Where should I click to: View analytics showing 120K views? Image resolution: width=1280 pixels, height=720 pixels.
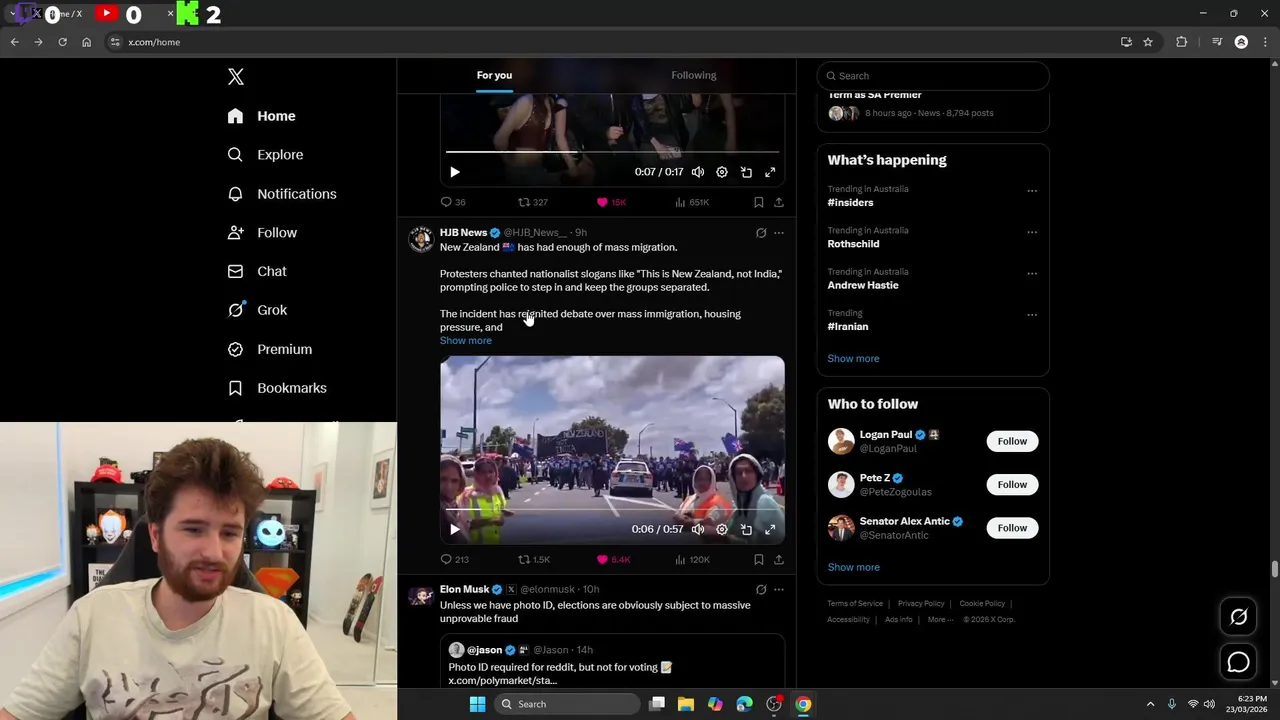692,560
